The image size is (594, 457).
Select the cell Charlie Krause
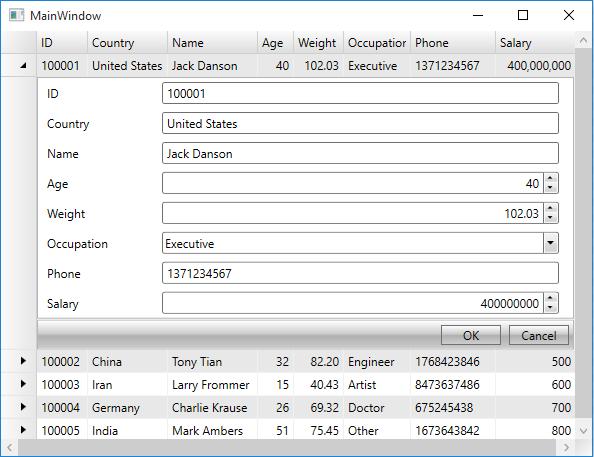point(213,408)
